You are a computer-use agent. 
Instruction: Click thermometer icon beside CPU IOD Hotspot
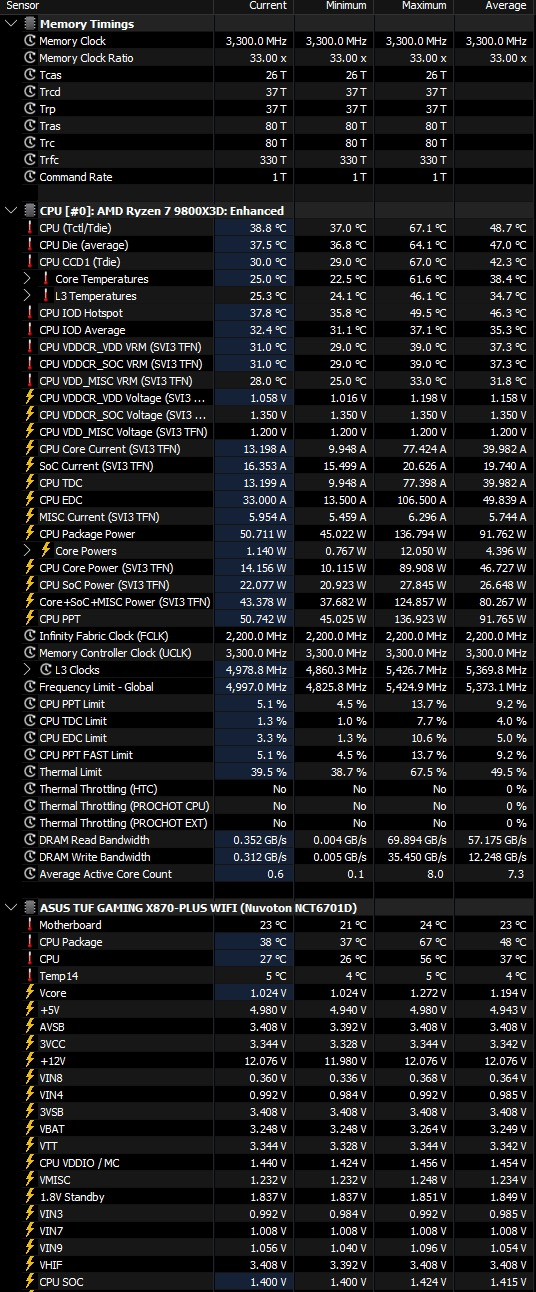click(x=30, y=313)
